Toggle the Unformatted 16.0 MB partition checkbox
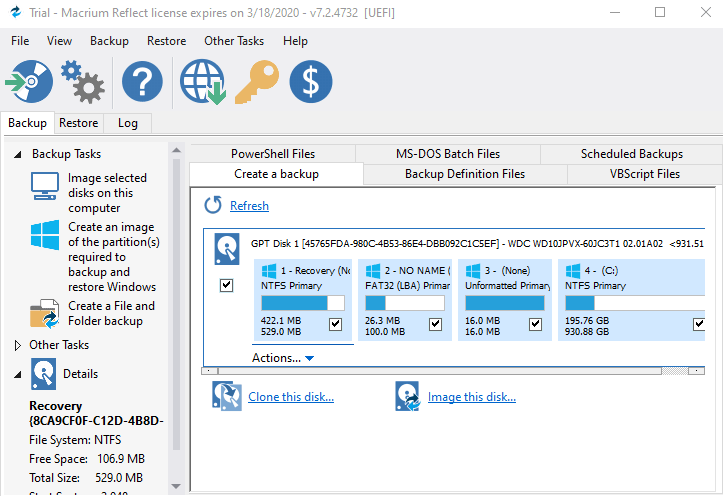 point(535,325)
